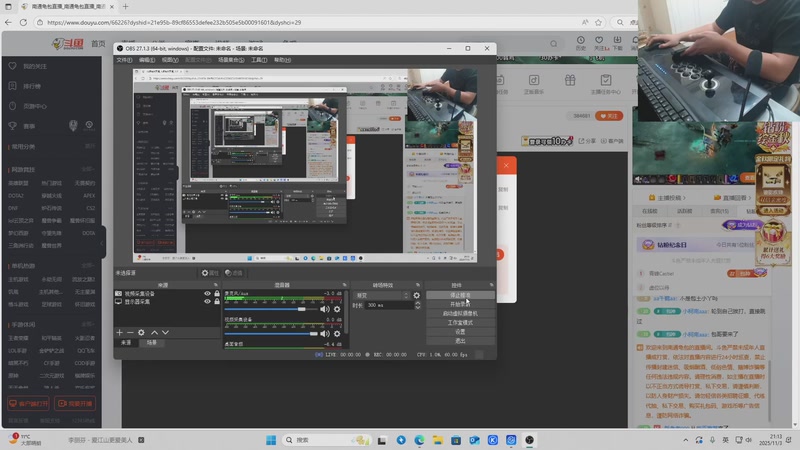Toggle lock on 视频采集设备 source

pos(217,293)
